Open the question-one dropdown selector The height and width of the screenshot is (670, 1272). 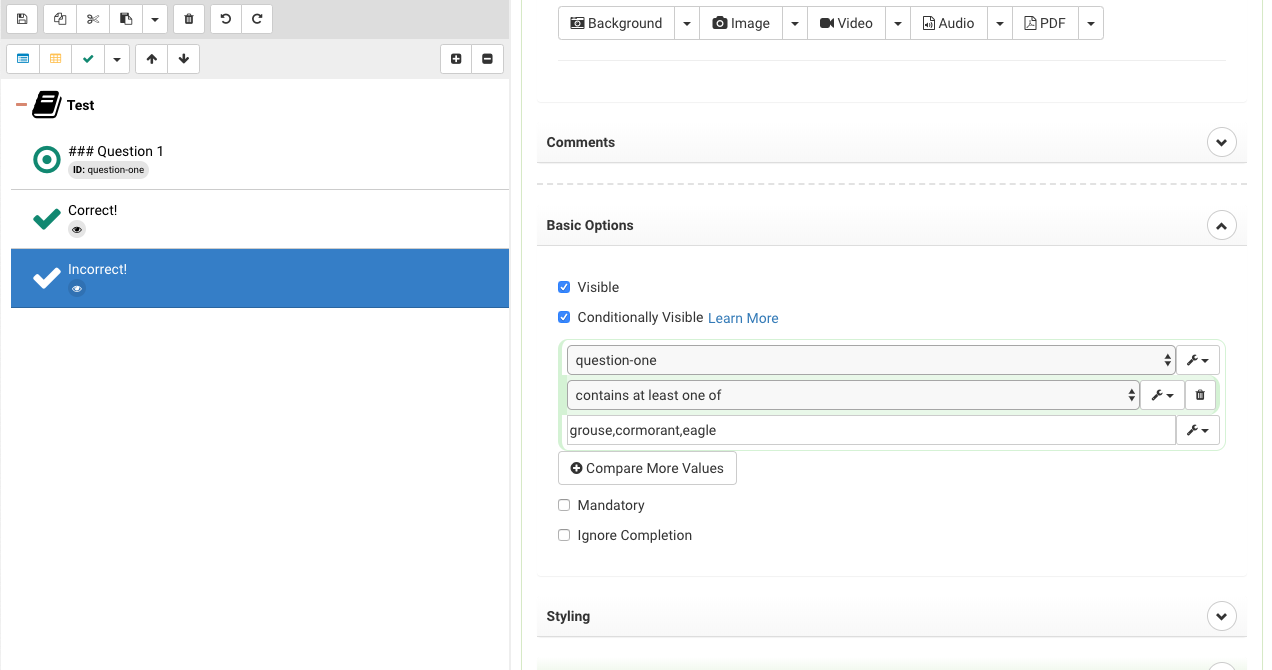870,360
